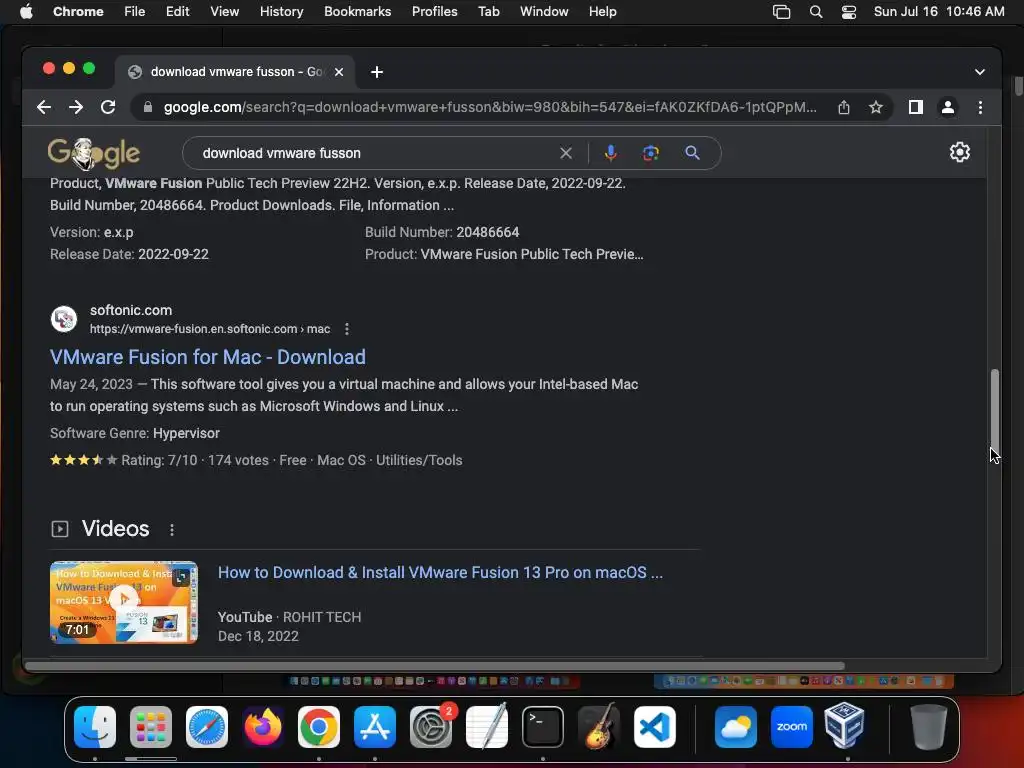Open the Chrome app menu
The height and width of the screenshot is (768, 1024).
[78, 12]
